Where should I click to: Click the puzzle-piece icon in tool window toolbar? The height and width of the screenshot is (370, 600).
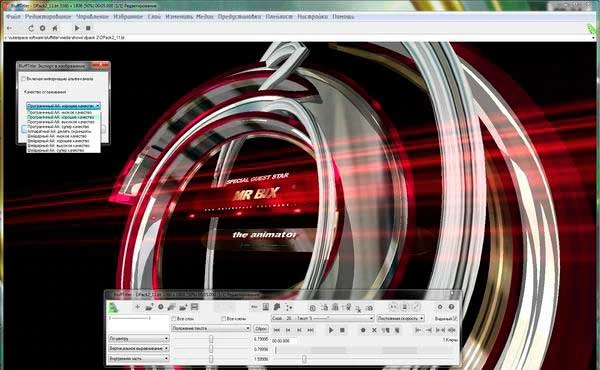277,307
